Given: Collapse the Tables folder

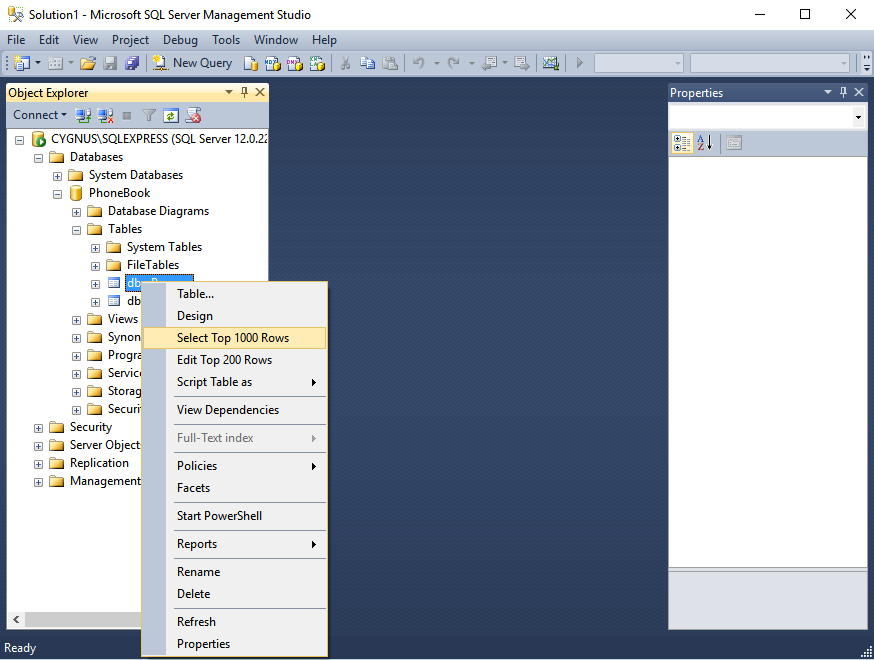Looking at the screenshot, I should coord(76,230).
